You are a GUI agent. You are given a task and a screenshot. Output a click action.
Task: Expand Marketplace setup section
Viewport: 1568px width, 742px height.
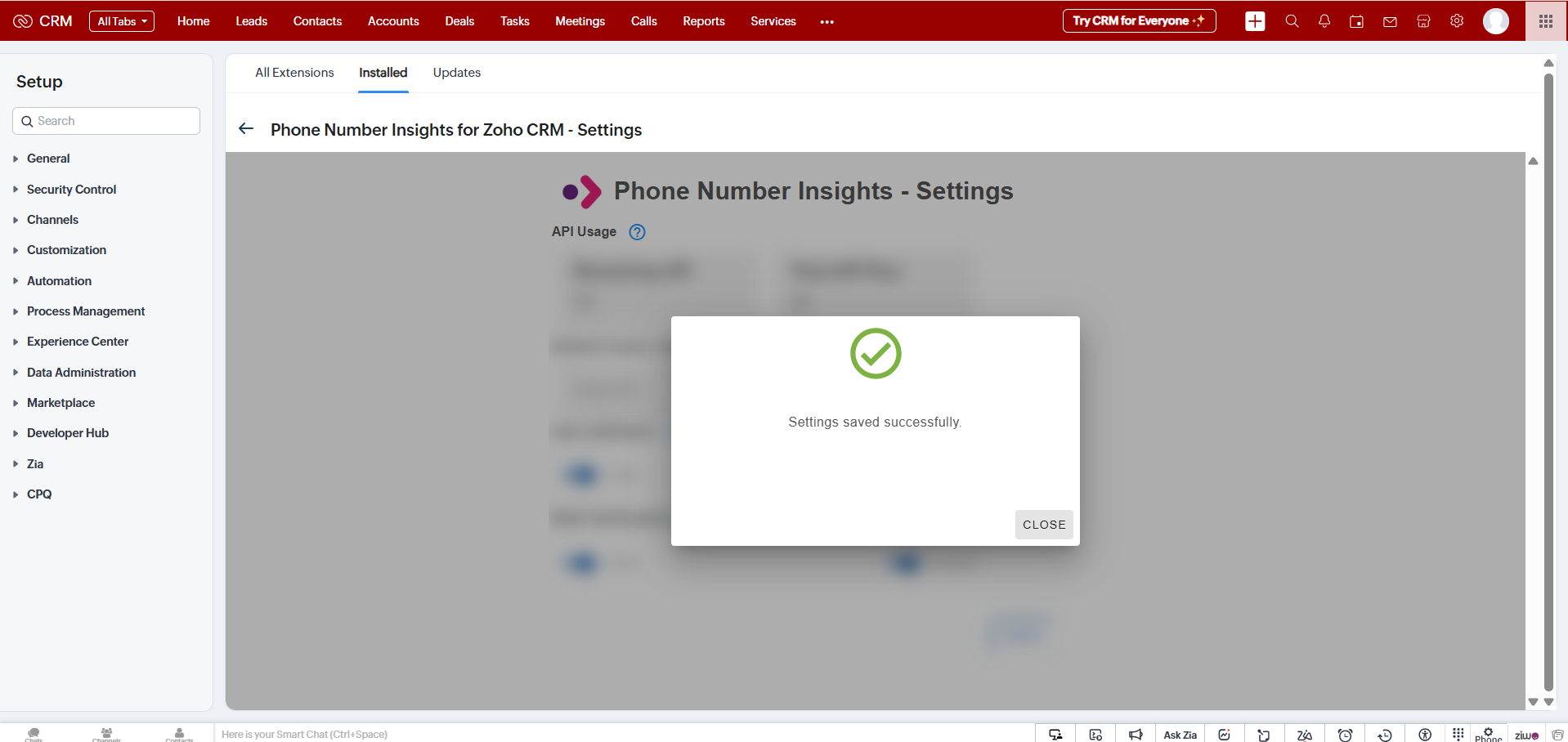pos(60,402)
